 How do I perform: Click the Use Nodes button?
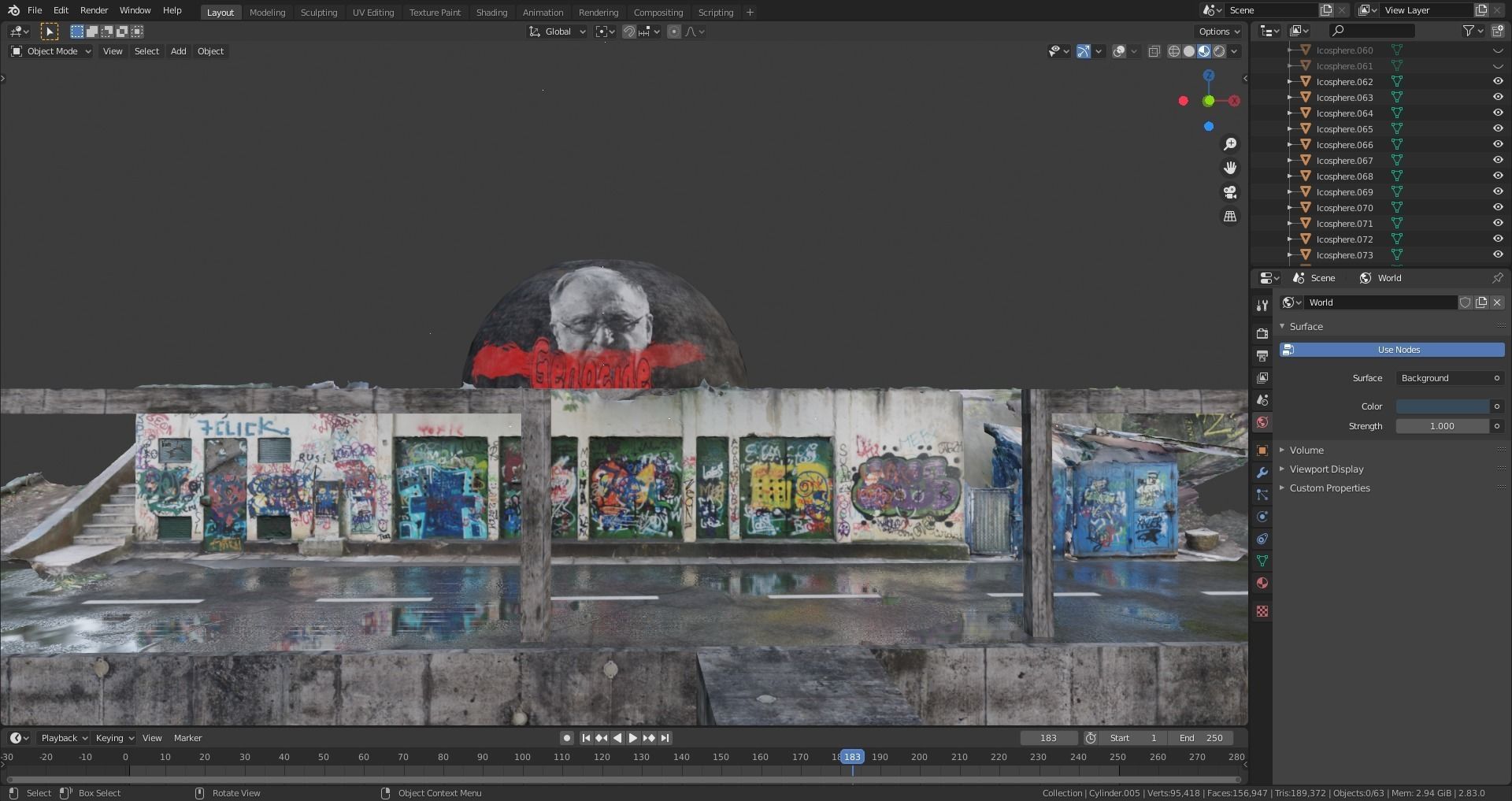(x=1392, y=350)
